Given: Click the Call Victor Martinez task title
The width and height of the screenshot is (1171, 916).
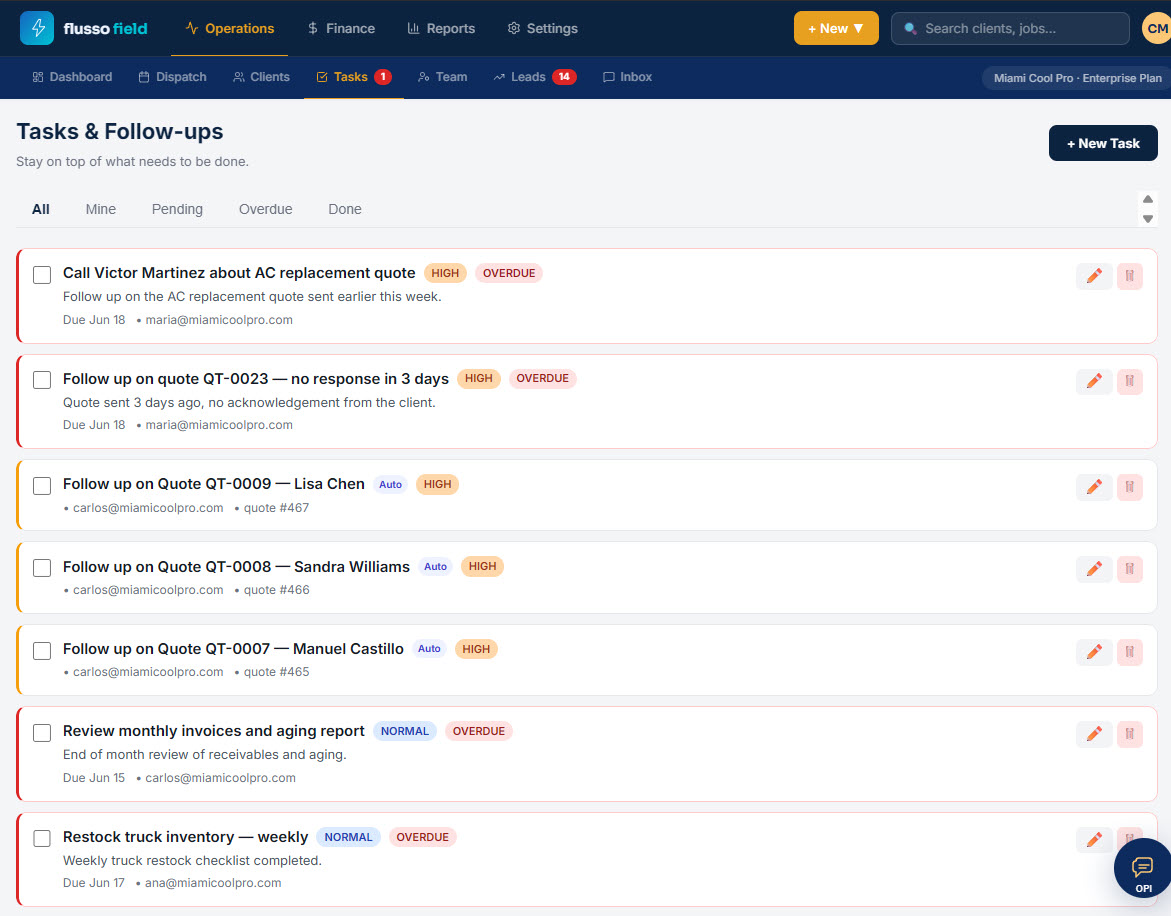Looking at the screenshot, I should point(239,273).
